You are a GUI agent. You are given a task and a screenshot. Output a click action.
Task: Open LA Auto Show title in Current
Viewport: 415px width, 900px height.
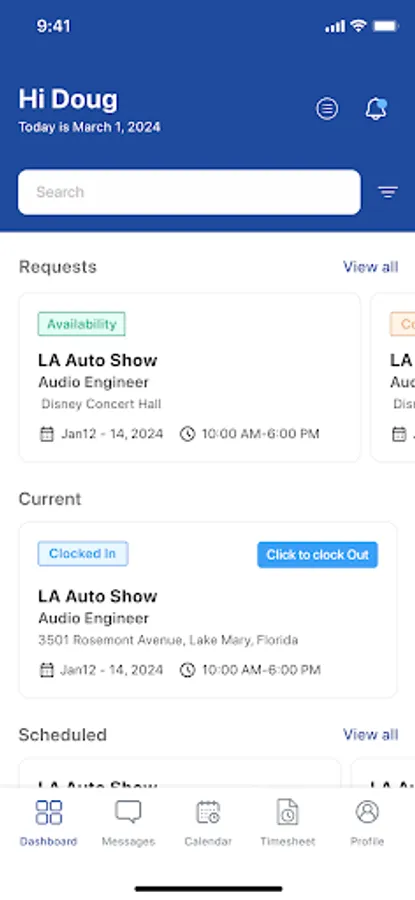click(98, 596)
